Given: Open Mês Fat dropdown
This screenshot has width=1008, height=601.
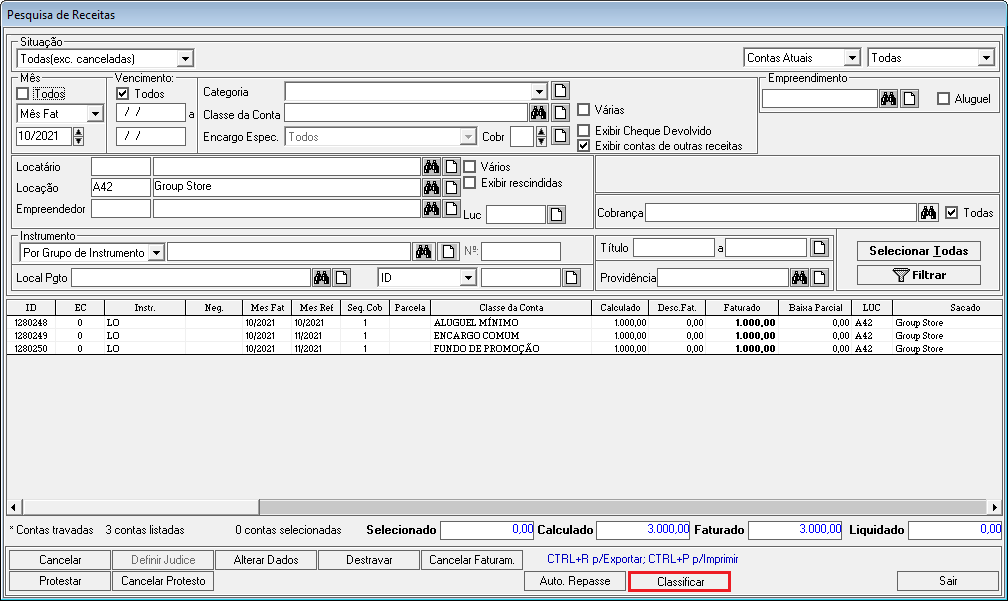Looking at the screenshot, I should (x=95, y=114).
